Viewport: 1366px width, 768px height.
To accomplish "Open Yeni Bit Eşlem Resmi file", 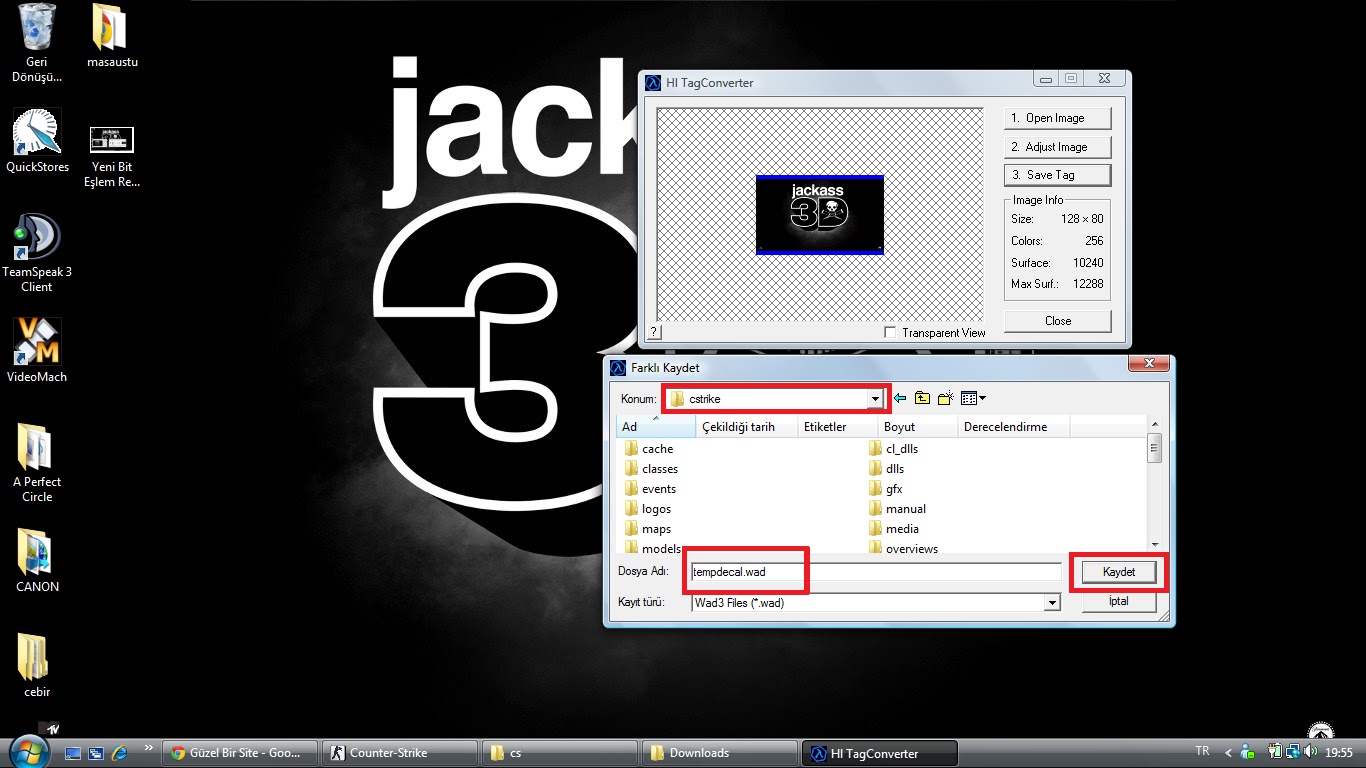I will [x=112, y=156].
